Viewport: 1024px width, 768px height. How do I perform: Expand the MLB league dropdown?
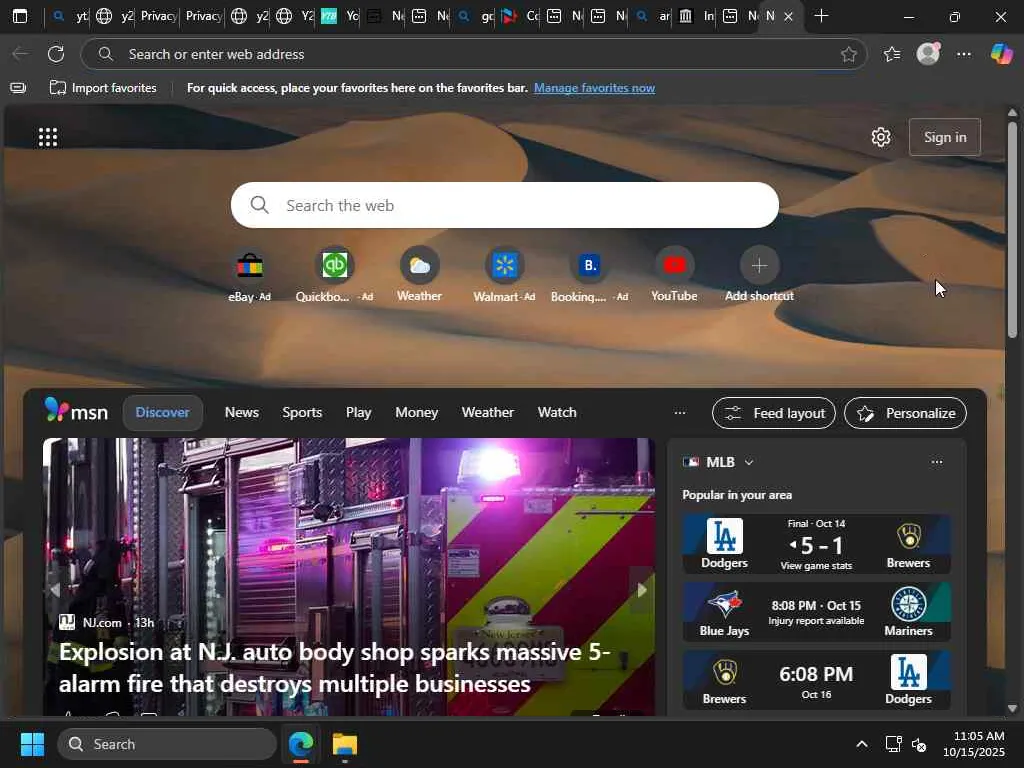[x=749, y=462]
